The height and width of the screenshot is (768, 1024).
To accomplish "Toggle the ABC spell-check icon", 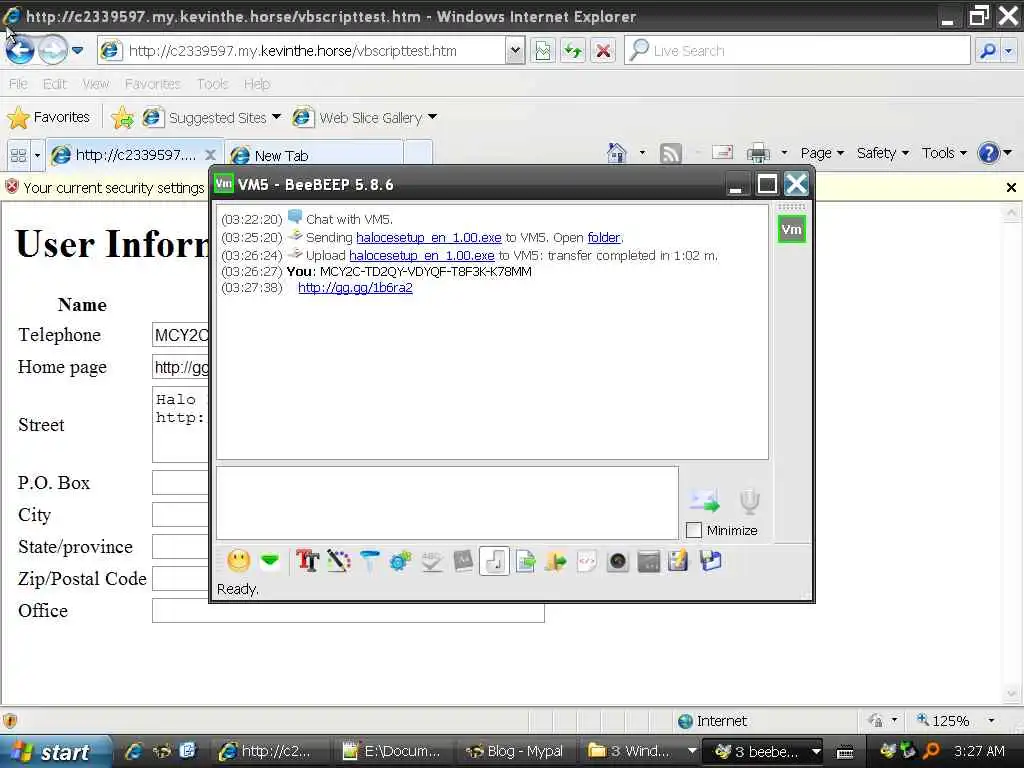I will point(432,561).
